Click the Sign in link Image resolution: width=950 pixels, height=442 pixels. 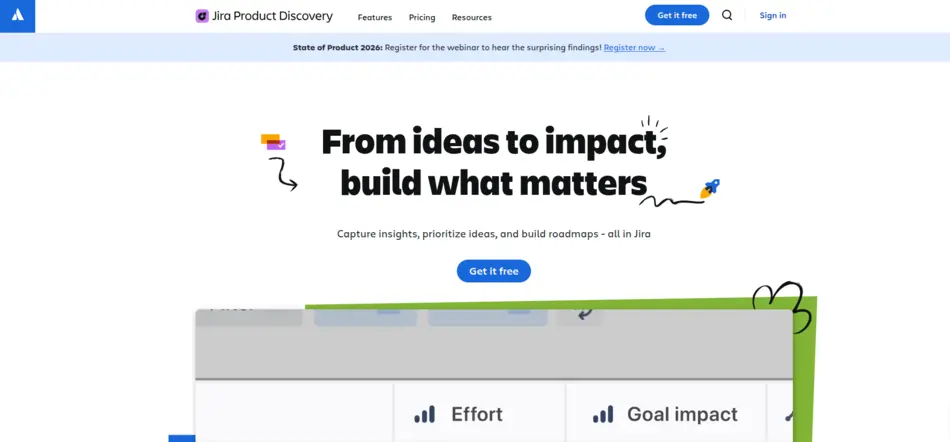point(772,15)
